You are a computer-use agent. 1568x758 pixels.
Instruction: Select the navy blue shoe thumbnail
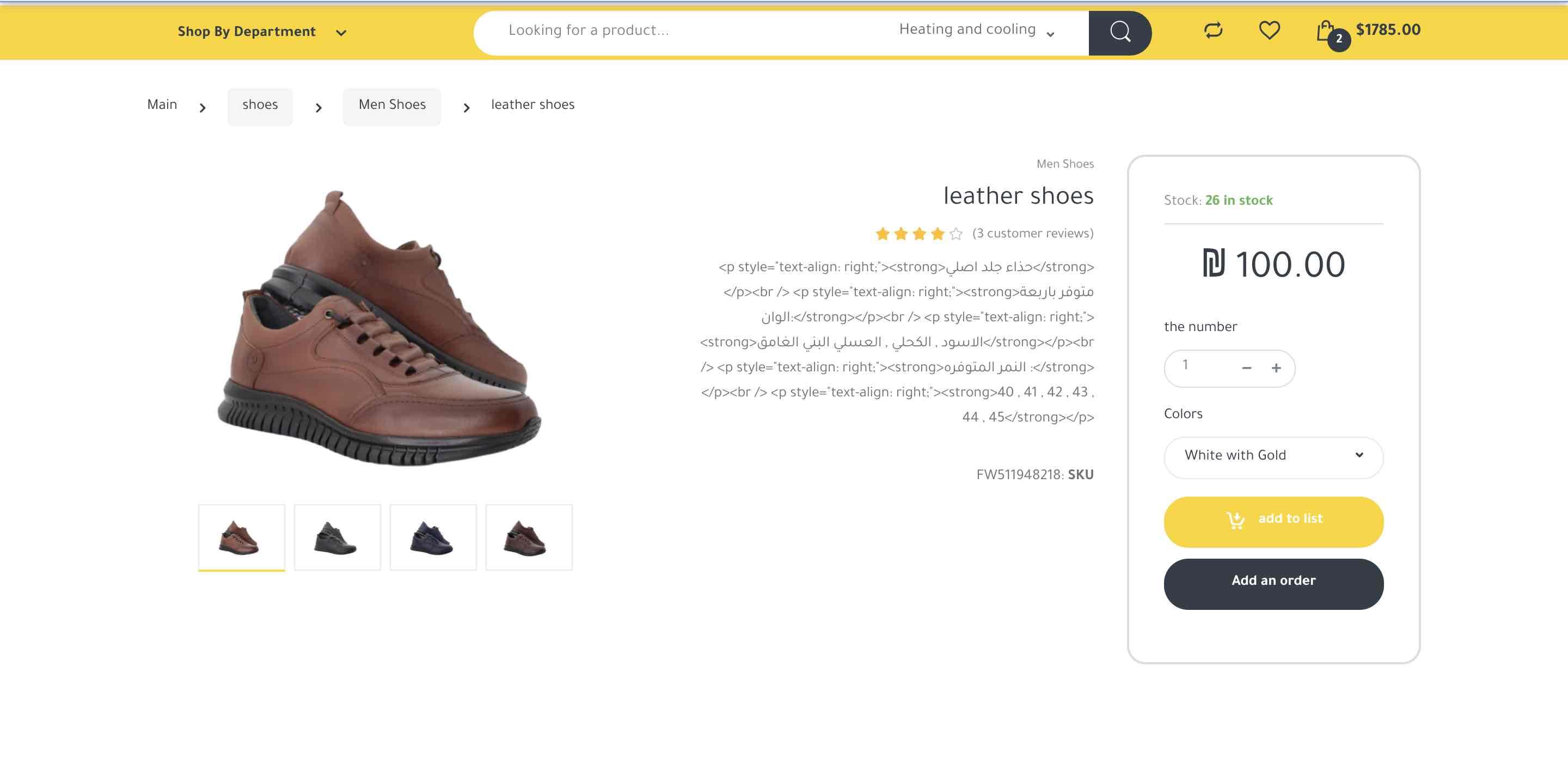[x=433, y=537]
